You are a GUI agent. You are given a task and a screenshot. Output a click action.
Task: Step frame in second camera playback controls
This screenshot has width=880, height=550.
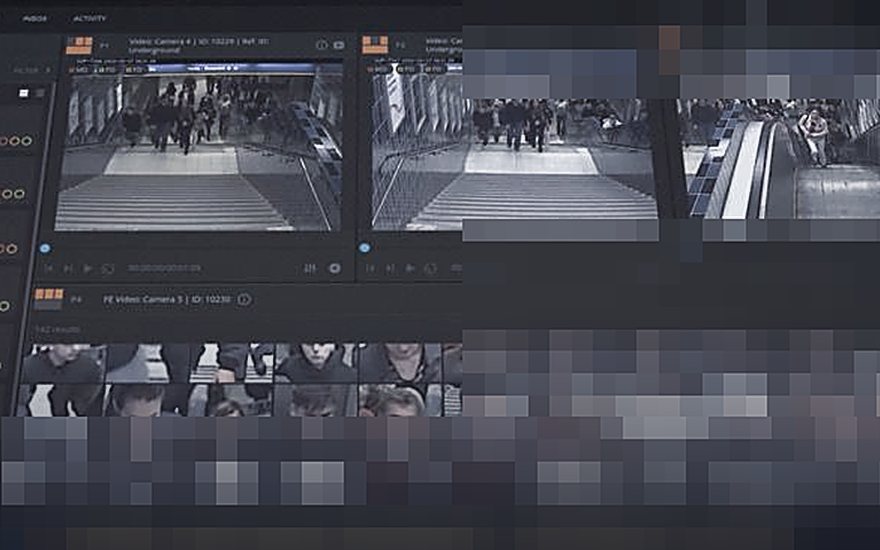pos(390,269)
